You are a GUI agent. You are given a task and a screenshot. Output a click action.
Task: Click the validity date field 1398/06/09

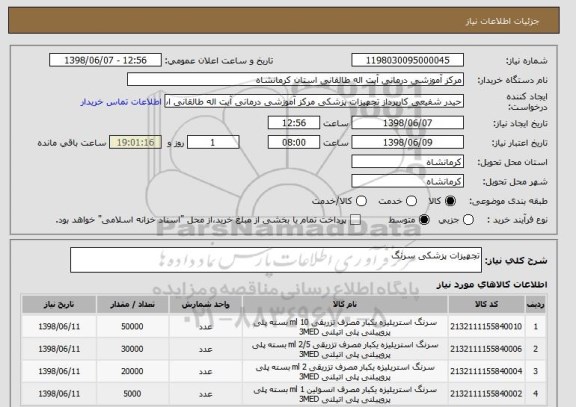point(407,142)
